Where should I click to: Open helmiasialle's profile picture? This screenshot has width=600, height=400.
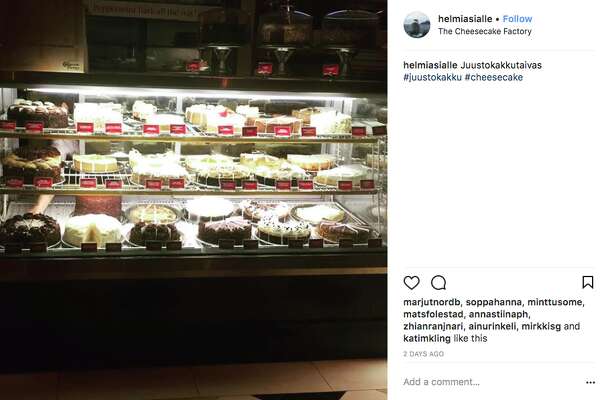[416, 25]
